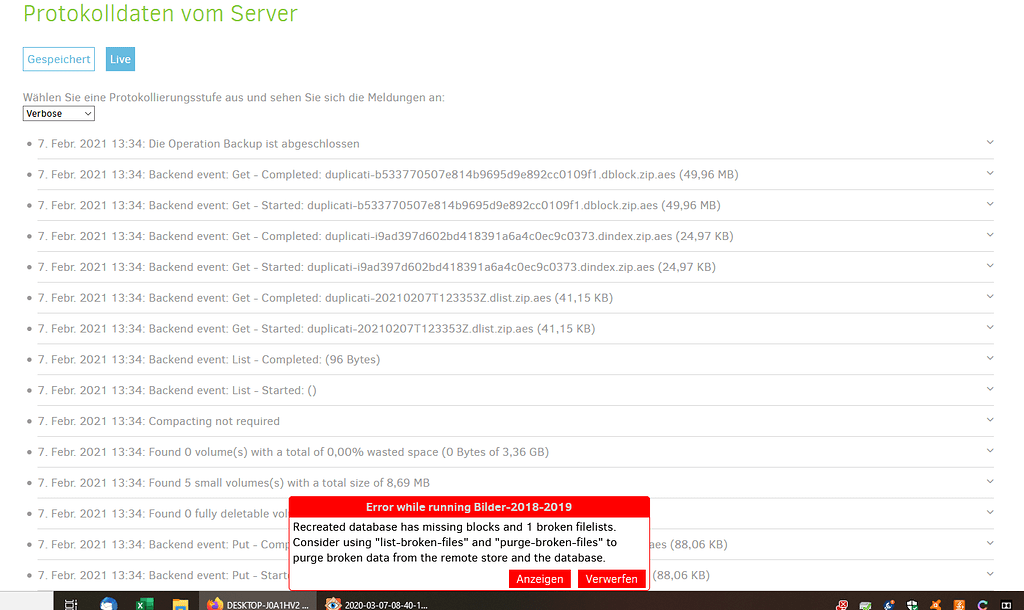Open Firefox from the taskbar
Image resolution: width=1024 pixels, height=610 pixels.
[217, 603]
